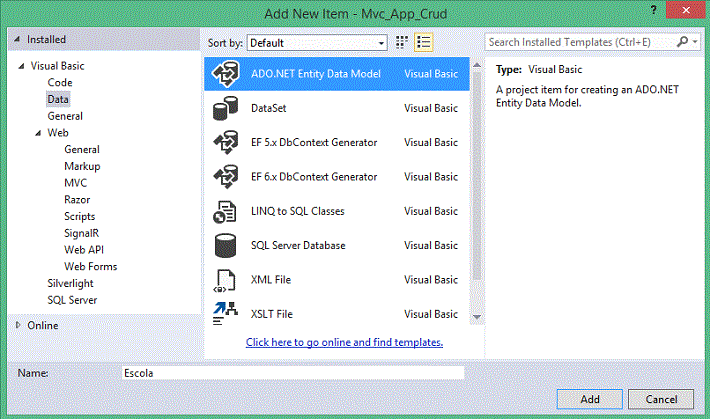Click the 'XML File' template name
Screen dimensions: 710x419
(271, 280)
